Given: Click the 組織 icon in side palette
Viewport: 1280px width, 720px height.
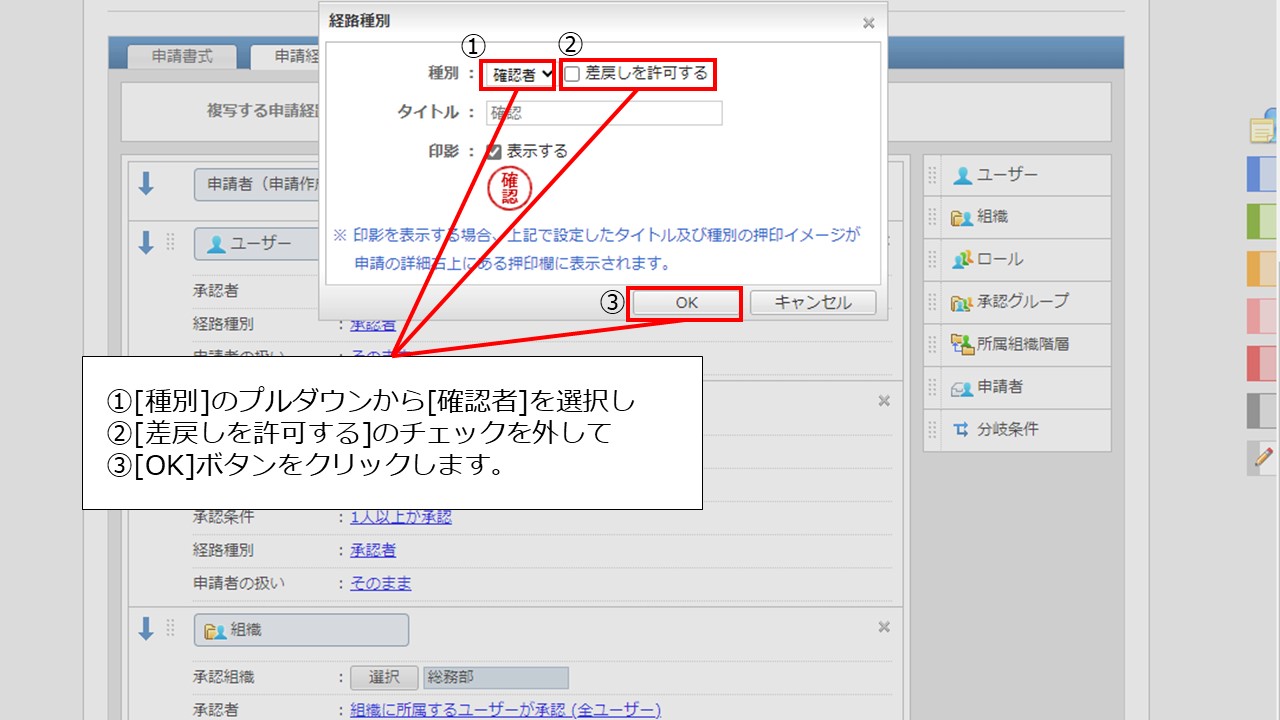Looking at the screenshot, I should (x=963, y=218).
